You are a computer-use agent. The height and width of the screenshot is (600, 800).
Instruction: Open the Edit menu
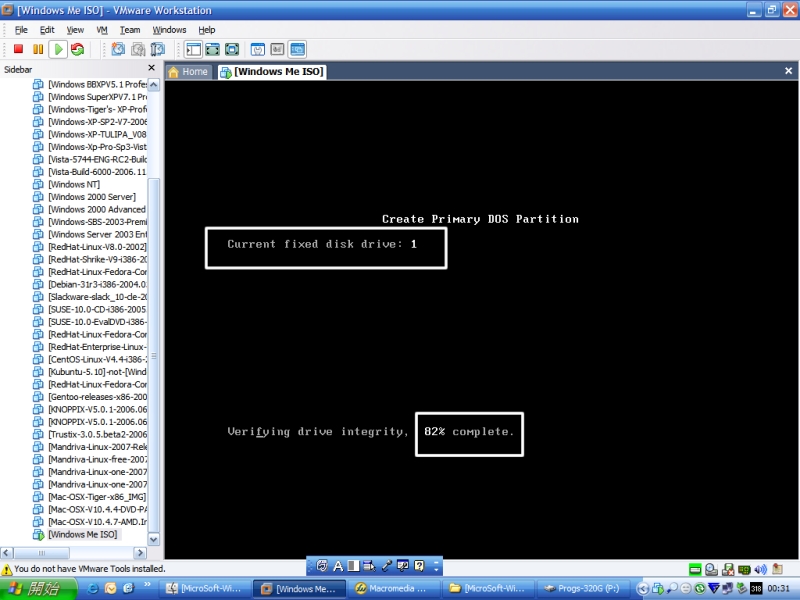tap(47, 30)
